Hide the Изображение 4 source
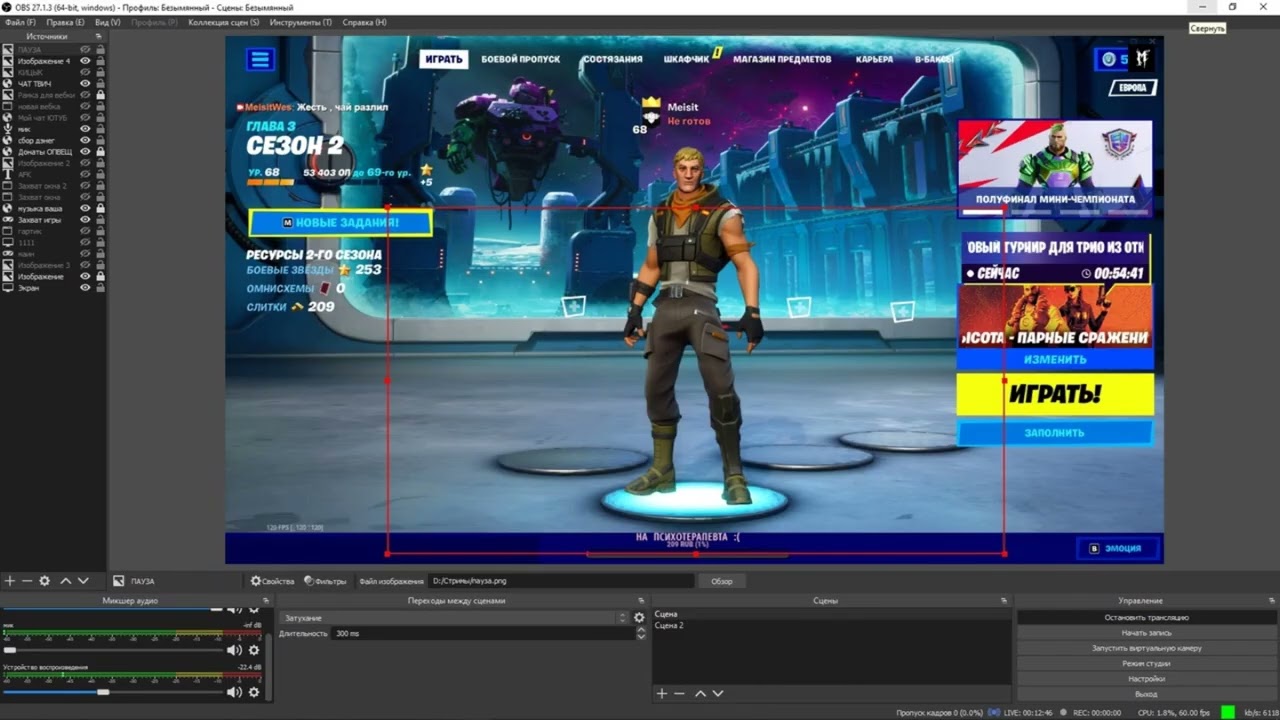Screen dimensions: 1280x720 click(85, 61)
